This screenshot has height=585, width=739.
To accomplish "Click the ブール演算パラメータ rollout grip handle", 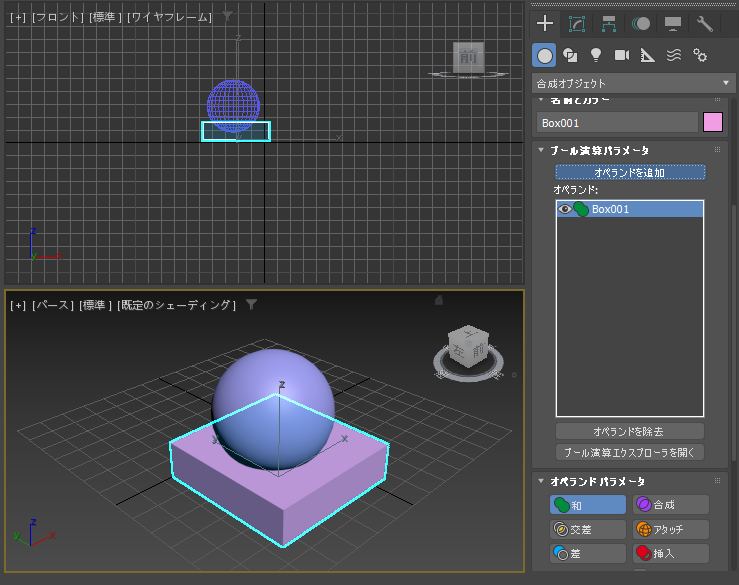I will 717,150.
